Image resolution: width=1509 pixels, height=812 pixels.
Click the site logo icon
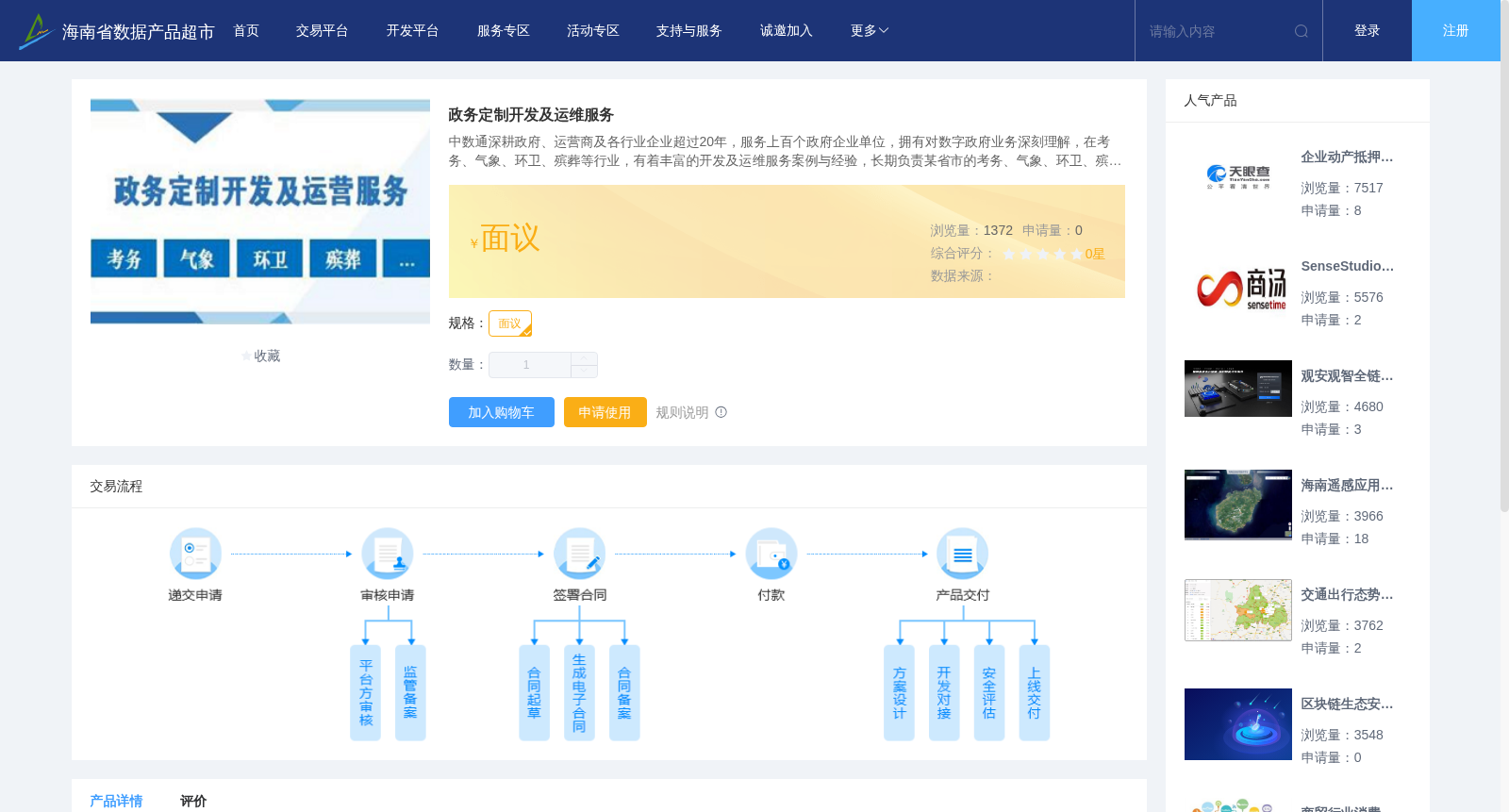pyautogui.click(x=36, y=31)
